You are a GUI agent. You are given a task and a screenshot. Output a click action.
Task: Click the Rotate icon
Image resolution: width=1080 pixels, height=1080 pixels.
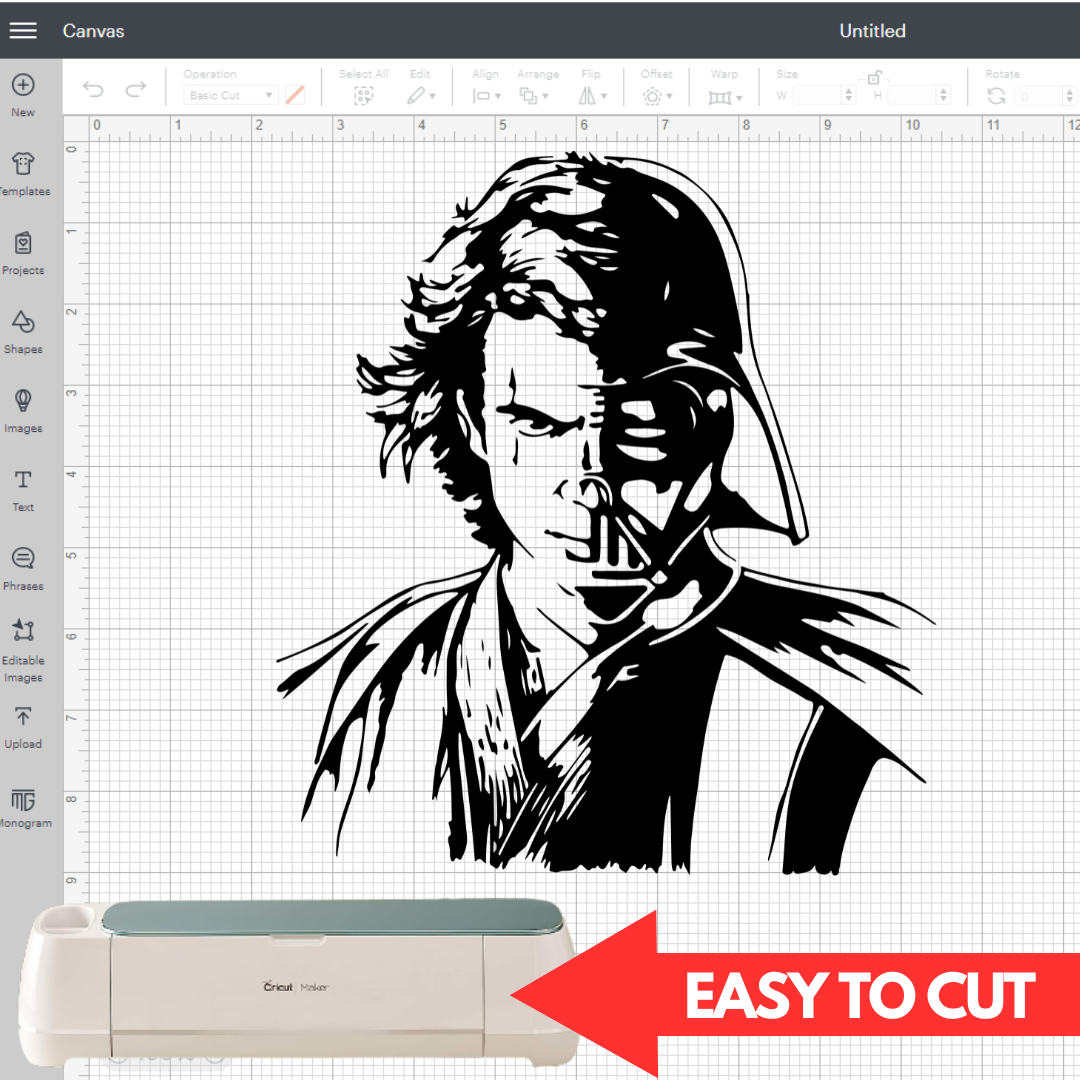click(996, 96)
